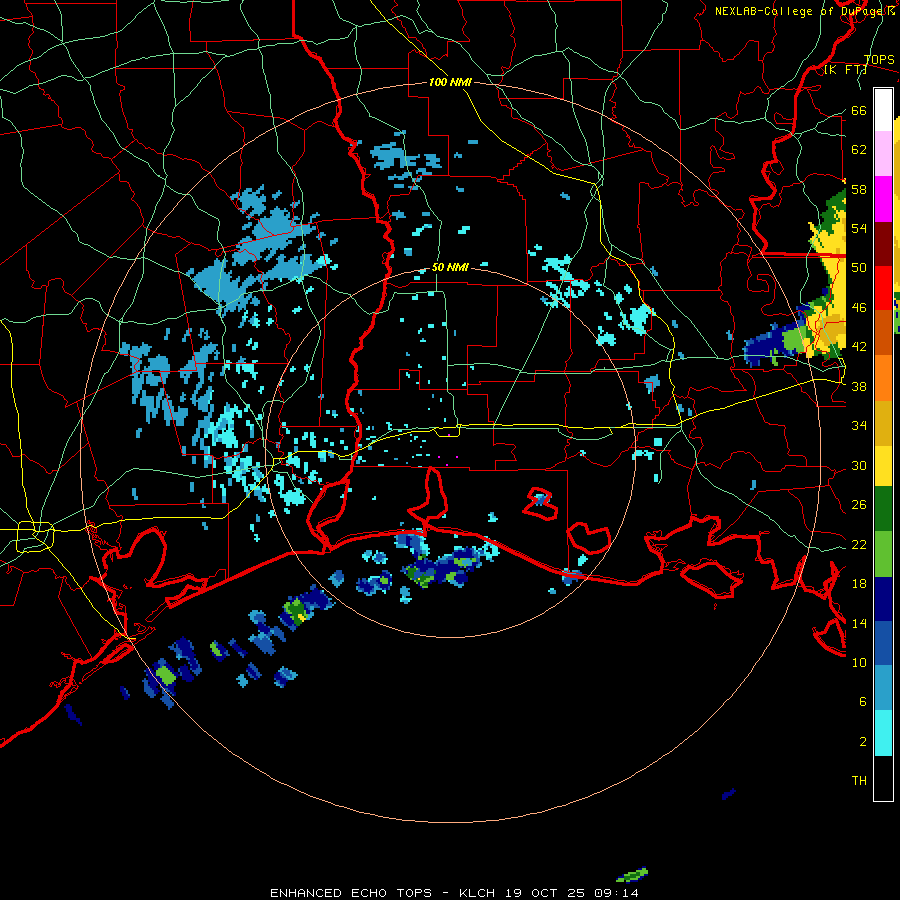Click the yellow 30 kft legend swatch

coord(883,465)
